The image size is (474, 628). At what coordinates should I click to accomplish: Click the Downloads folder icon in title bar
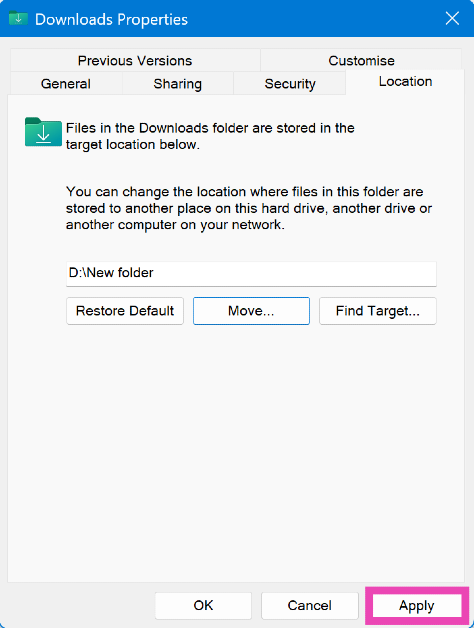(x=18, y=18)
